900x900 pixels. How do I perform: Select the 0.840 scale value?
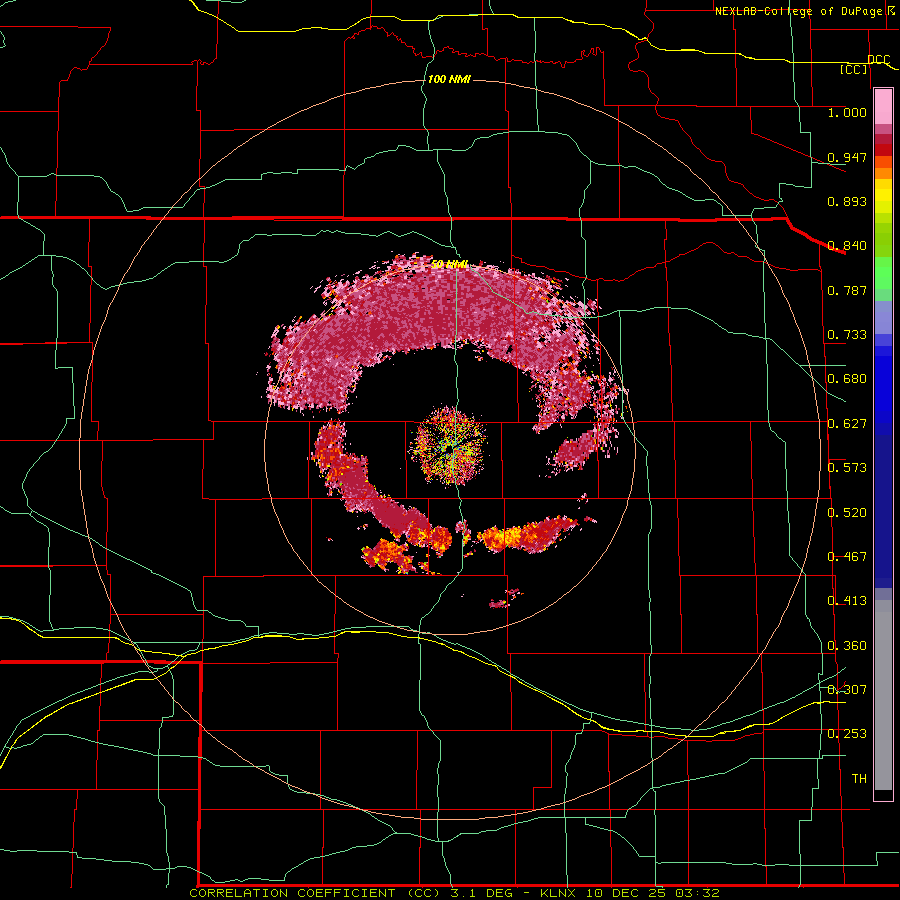(847, 246)
